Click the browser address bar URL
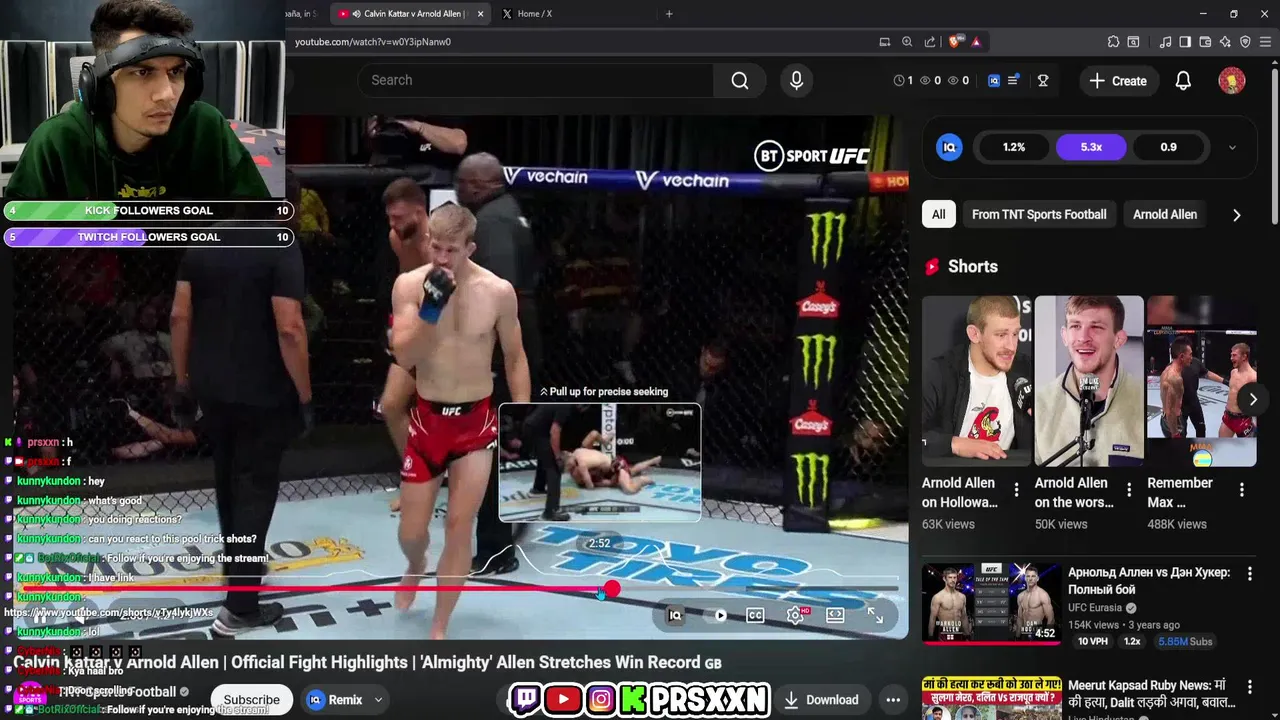The image size is (1280, 720). [x=373, y=42]
